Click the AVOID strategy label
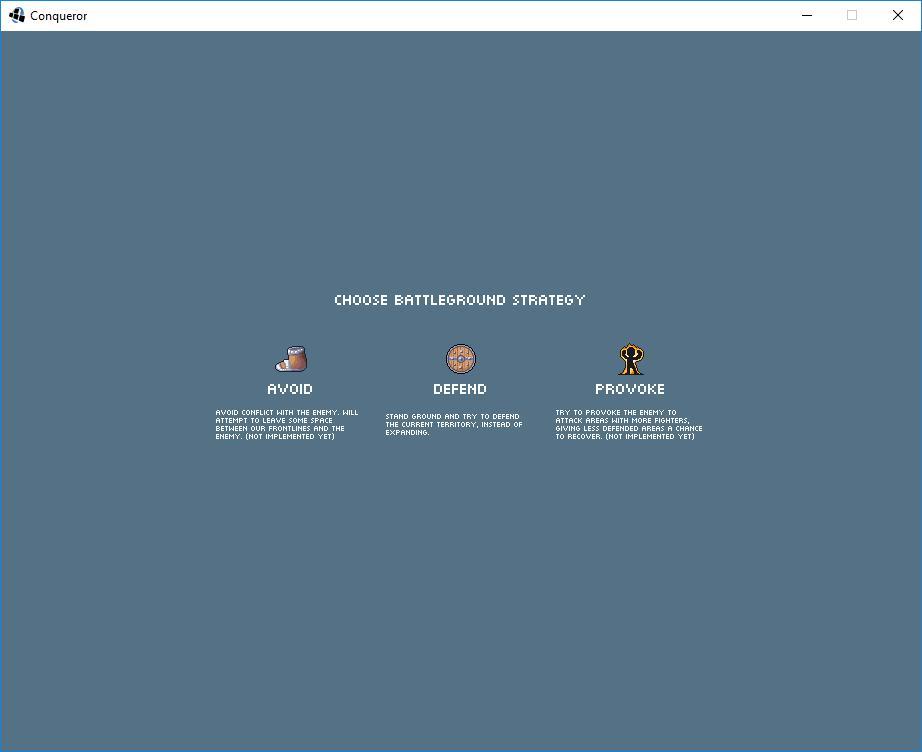 click(x=290, y=389)
